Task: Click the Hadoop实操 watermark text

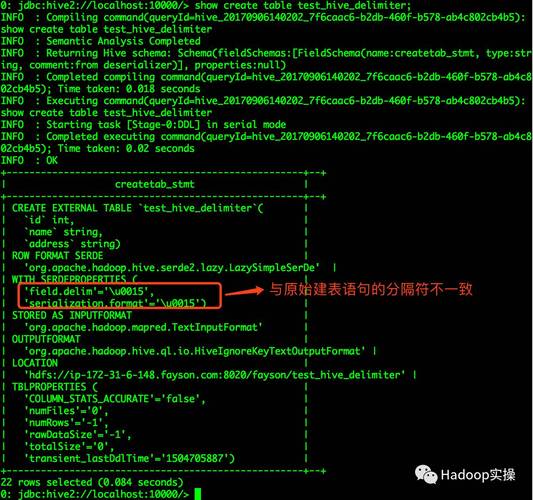Action: pos(478,475)
